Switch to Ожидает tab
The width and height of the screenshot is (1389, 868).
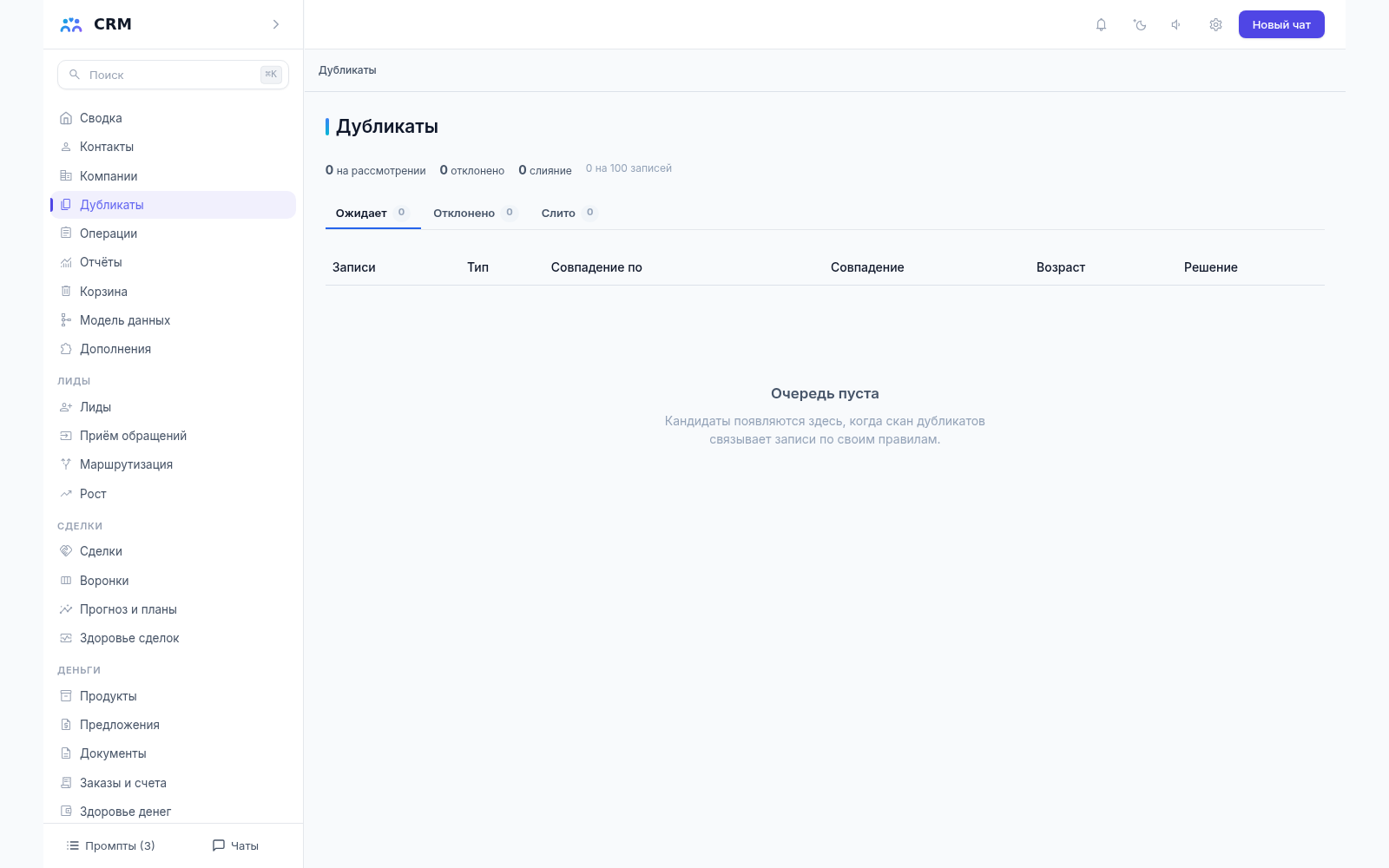click(x=372, y=213)
